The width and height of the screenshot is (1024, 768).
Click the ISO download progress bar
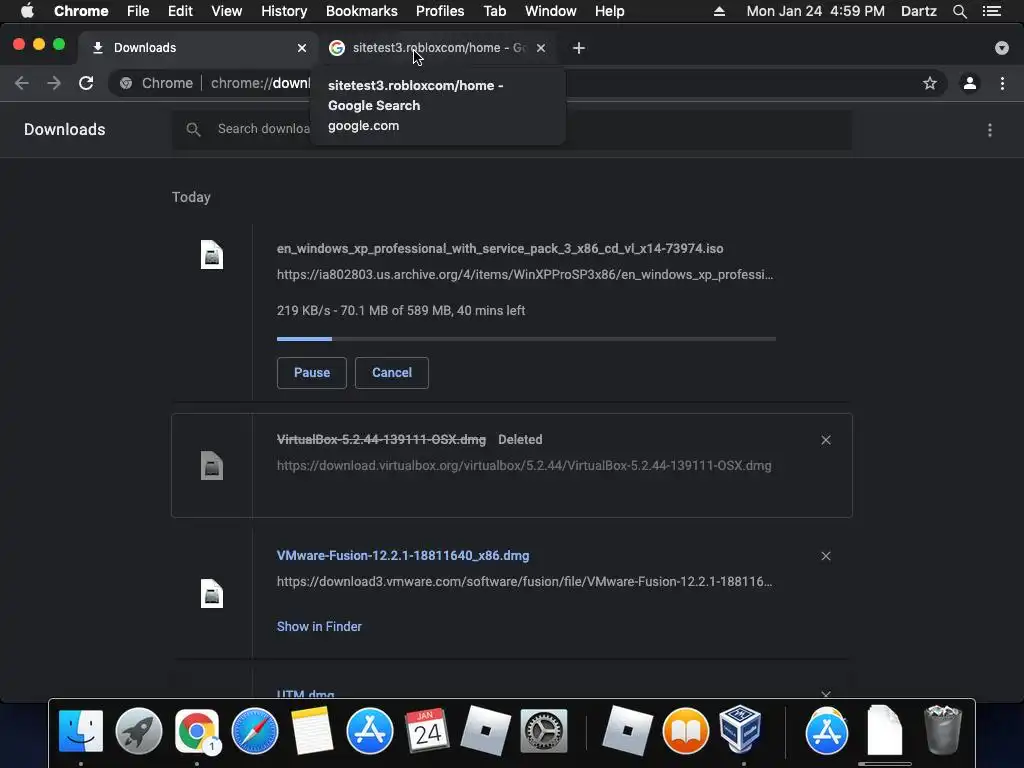[x=526, y=339]
